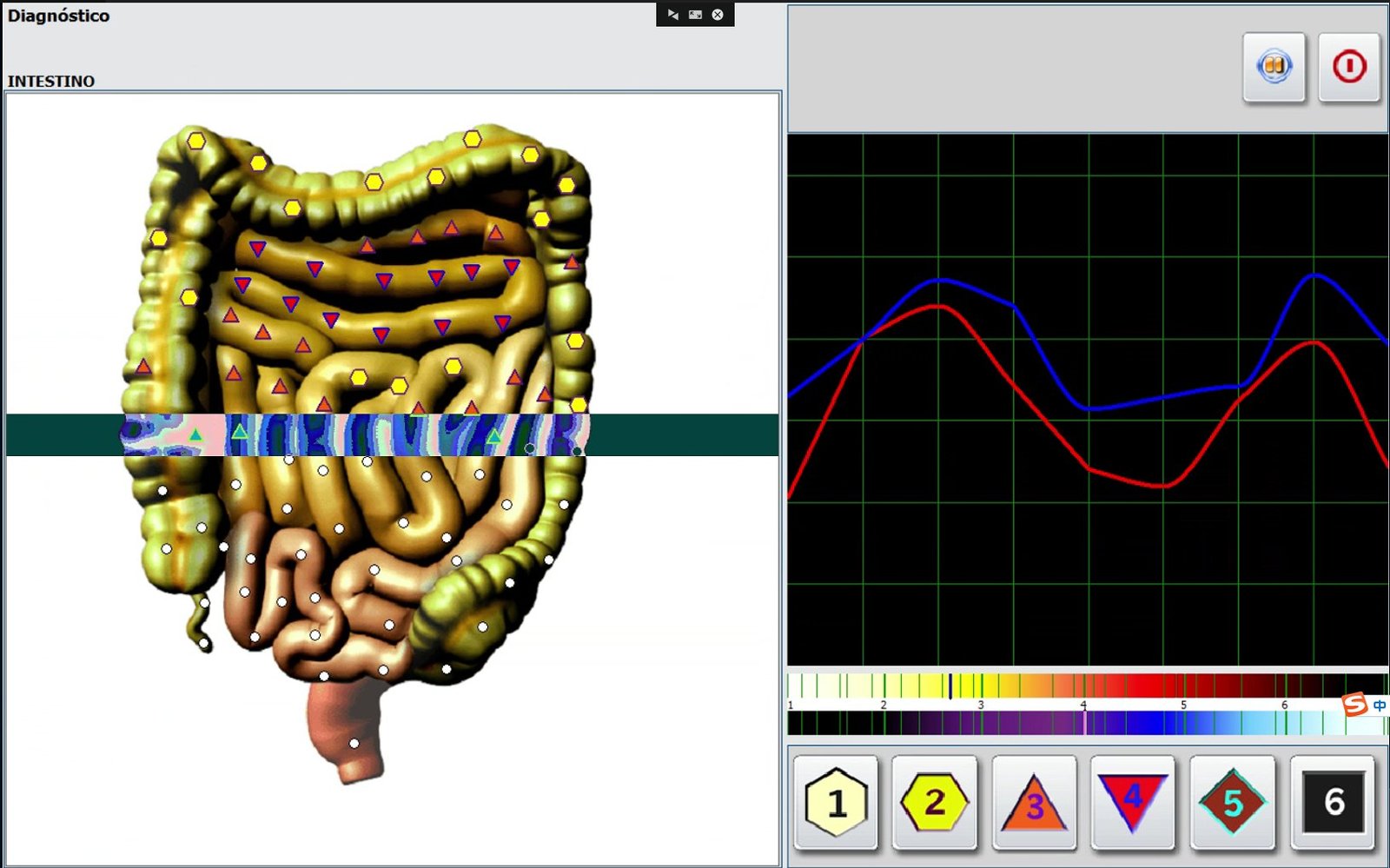Select level 2 yellow hexagon button

coord(935,802)
